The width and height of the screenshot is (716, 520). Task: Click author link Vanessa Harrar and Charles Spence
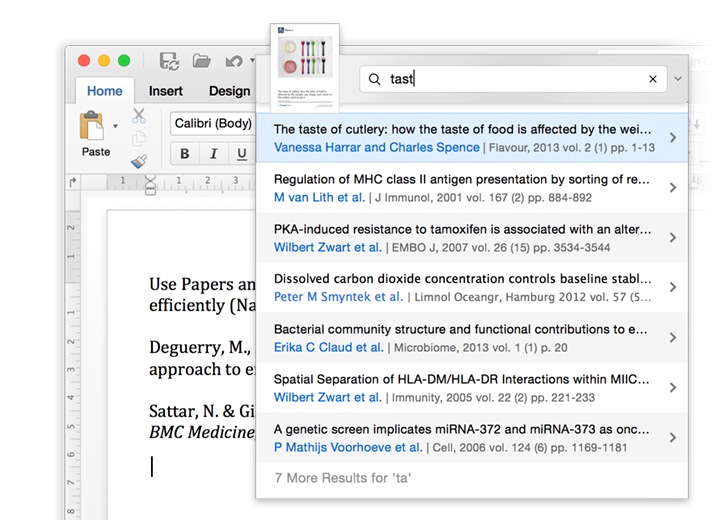(x=377, y=147)
